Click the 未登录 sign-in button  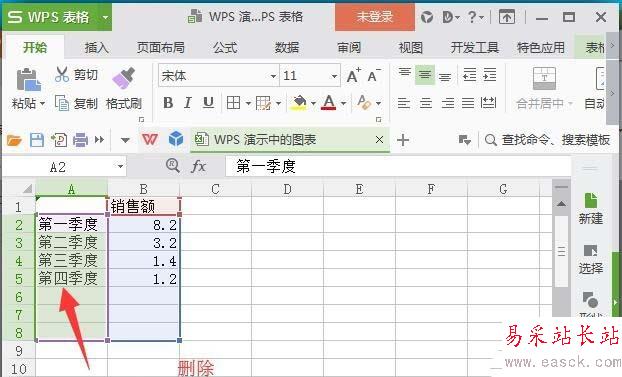pyautogui.click(x=375, y=17)
